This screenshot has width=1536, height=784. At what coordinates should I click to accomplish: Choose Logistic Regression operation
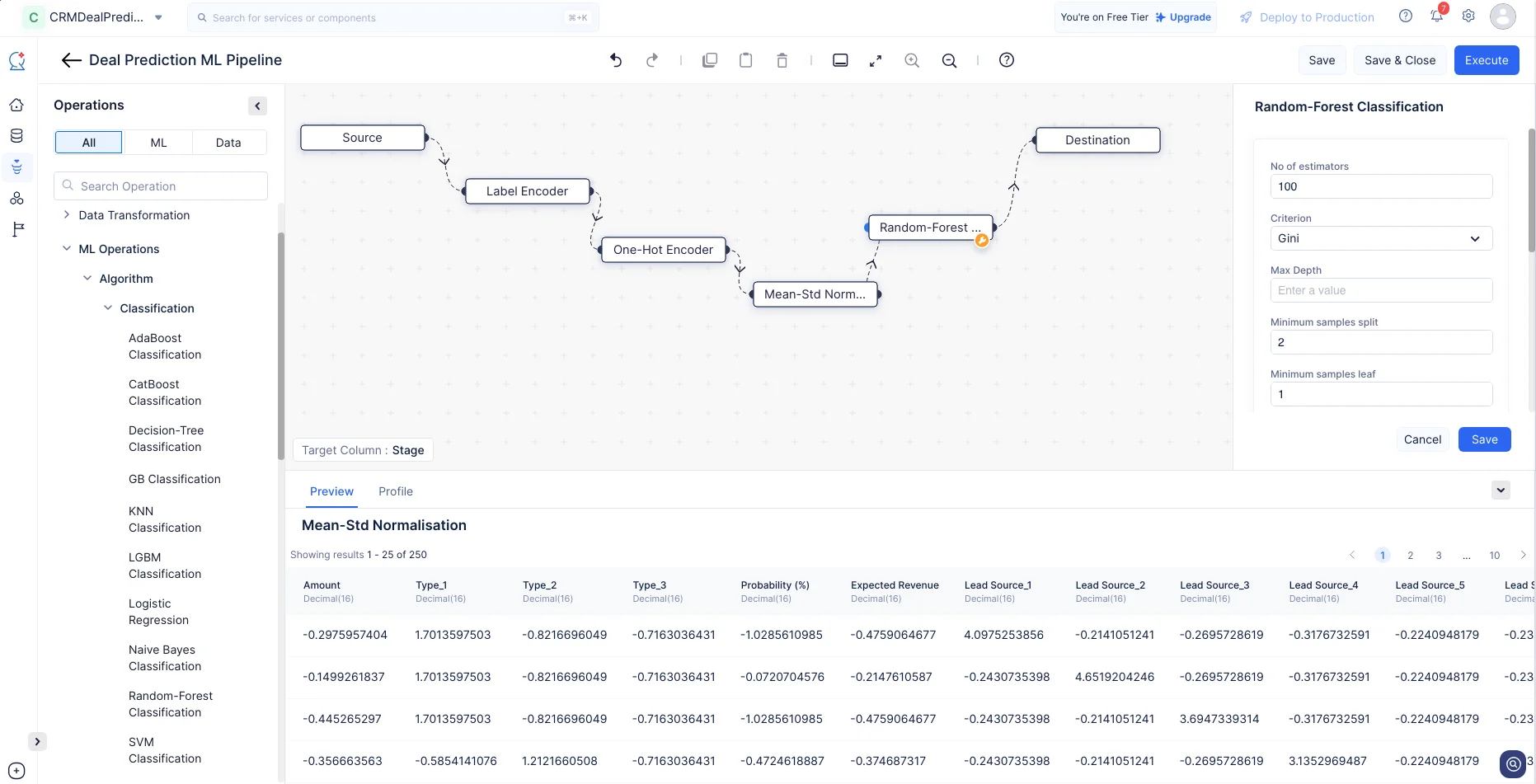click(158, 612)
